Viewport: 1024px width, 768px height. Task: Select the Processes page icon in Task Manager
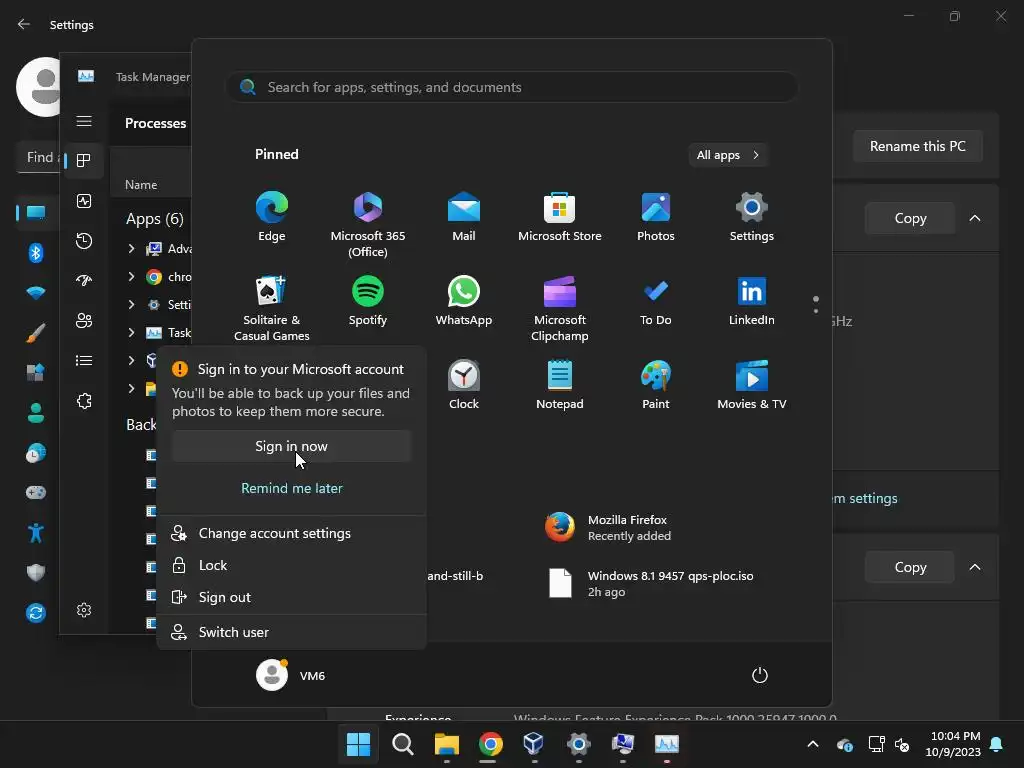(x=84, y=161)
